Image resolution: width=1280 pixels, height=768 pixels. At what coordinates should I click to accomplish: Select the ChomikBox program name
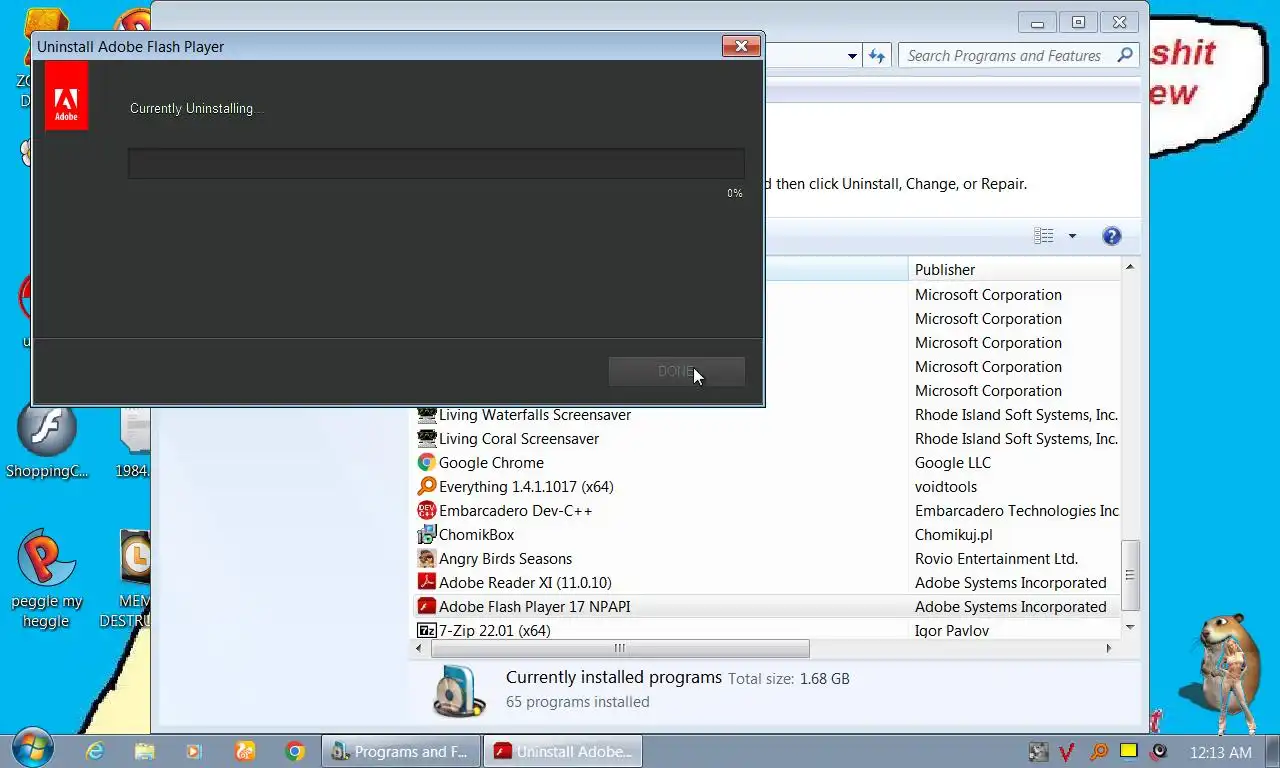(476, 534)
